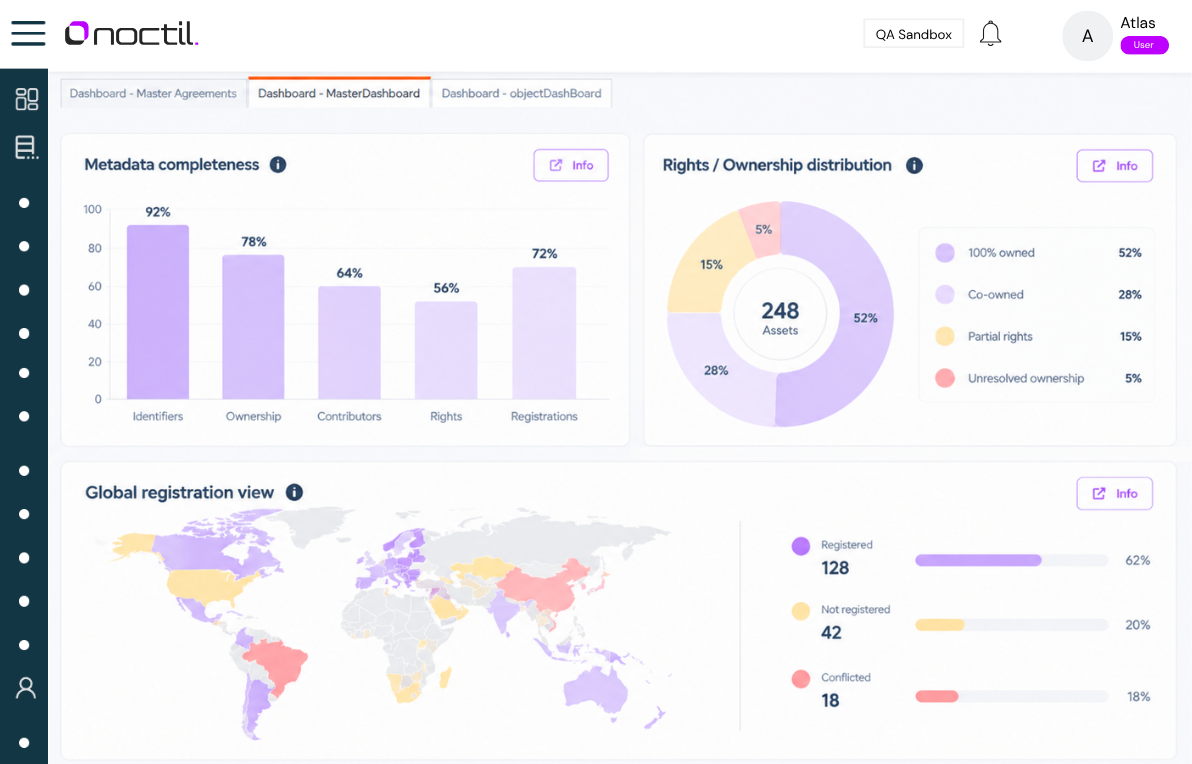Screen dimensions: 1192x764
Task: Click the Not registered count 42
Action: 831,632
